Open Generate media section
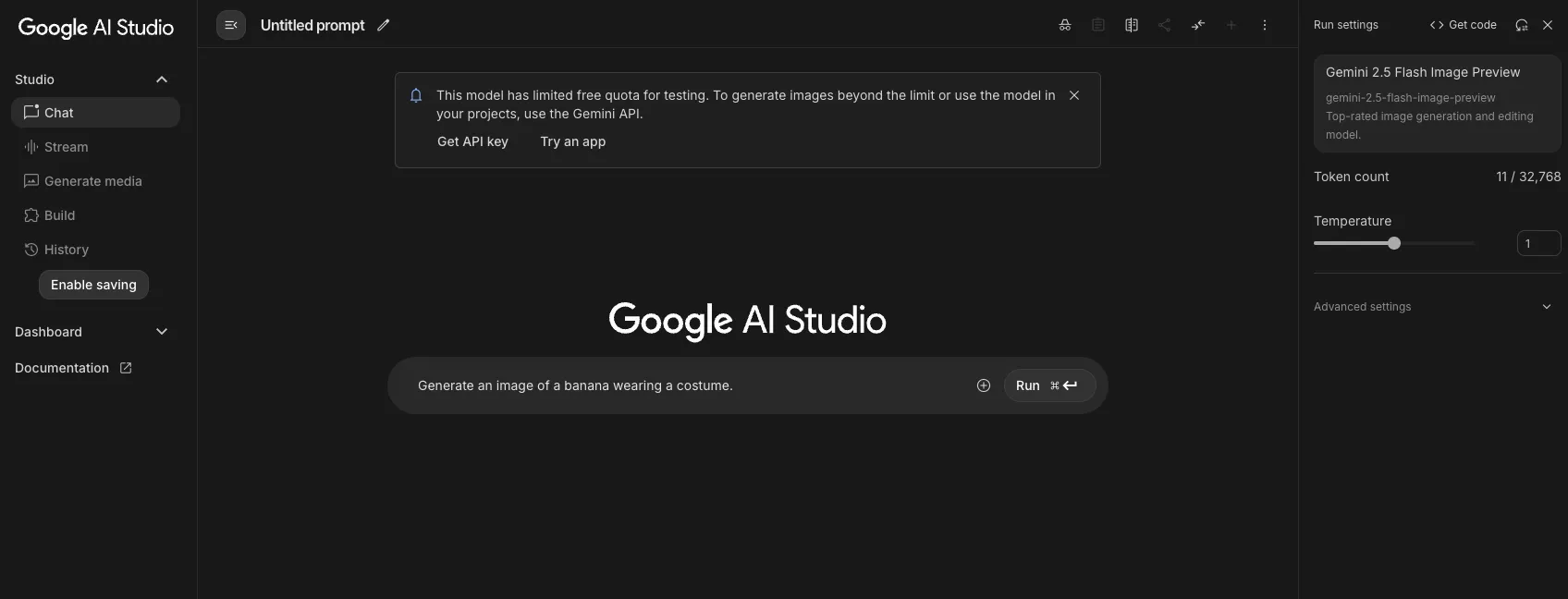Viewport: 1568px width, 599px height. pos(95,181)
